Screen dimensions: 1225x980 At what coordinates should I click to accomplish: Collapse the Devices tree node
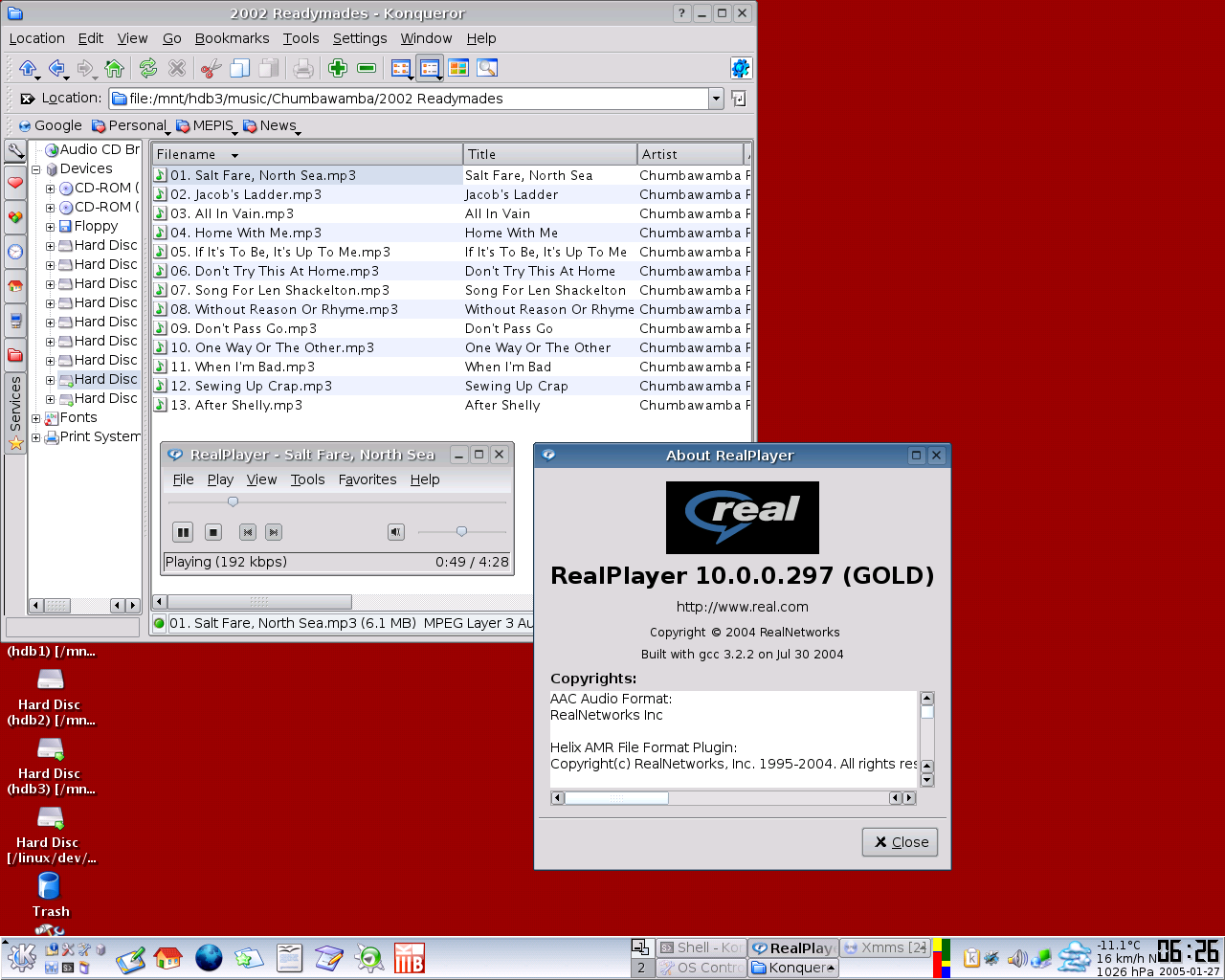pos(36,169)
